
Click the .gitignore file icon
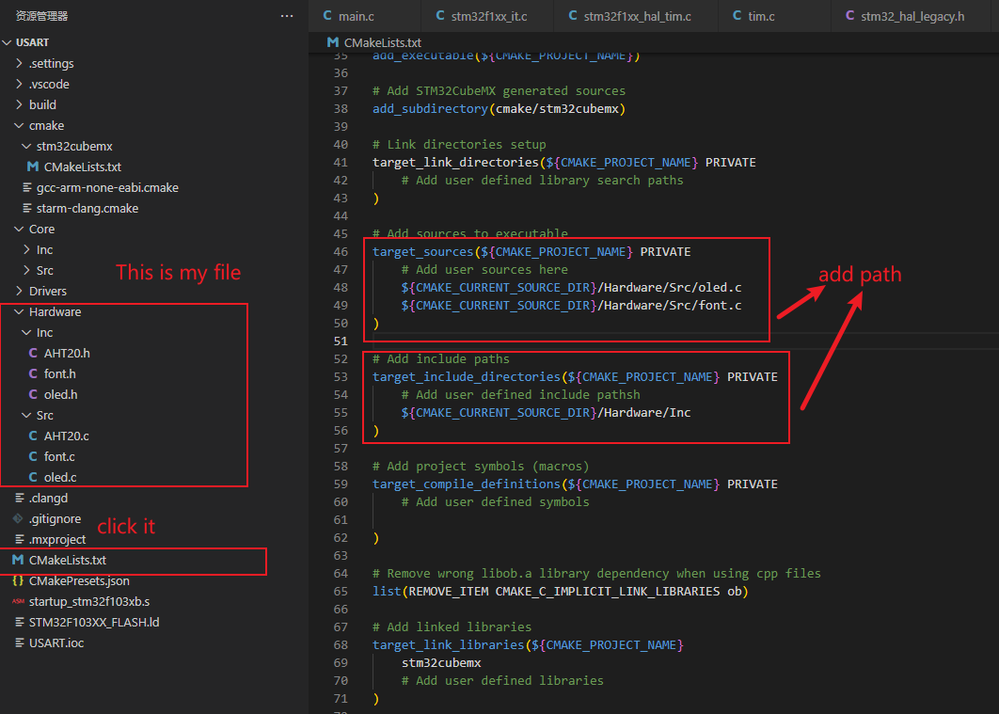pos(20,518)
